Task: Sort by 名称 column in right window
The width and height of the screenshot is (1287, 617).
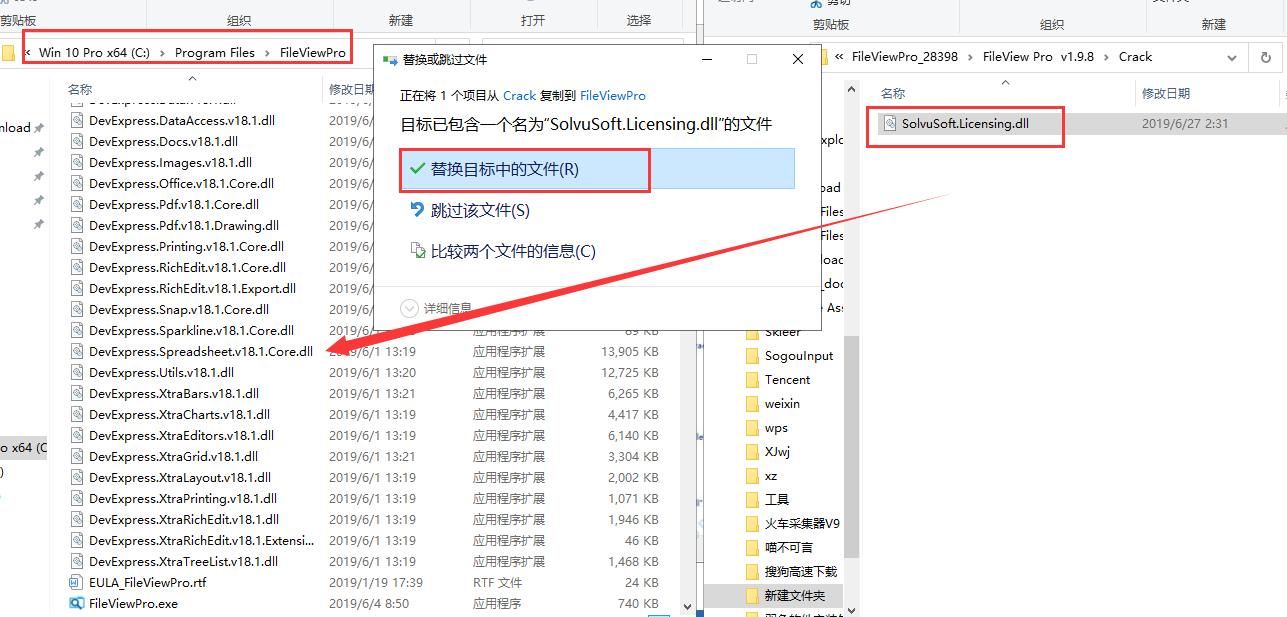Action: [x=893, y=93]
